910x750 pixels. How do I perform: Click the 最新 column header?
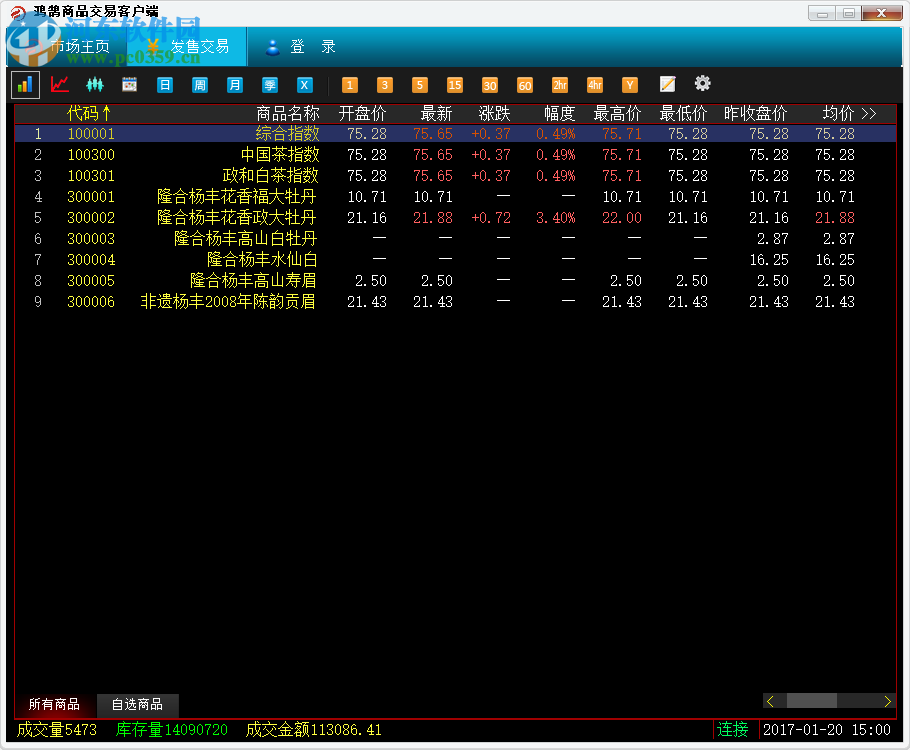[x=436, y=113]
